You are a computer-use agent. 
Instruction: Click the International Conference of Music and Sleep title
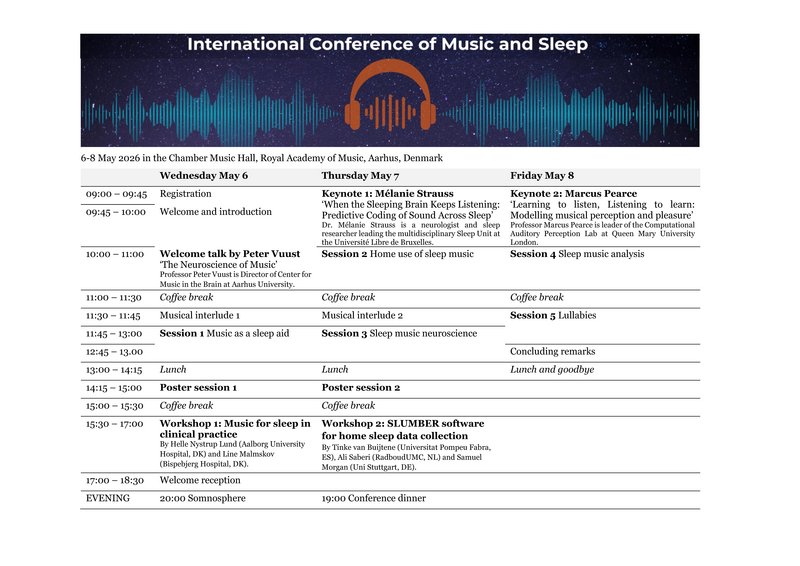tap(388, 45)
